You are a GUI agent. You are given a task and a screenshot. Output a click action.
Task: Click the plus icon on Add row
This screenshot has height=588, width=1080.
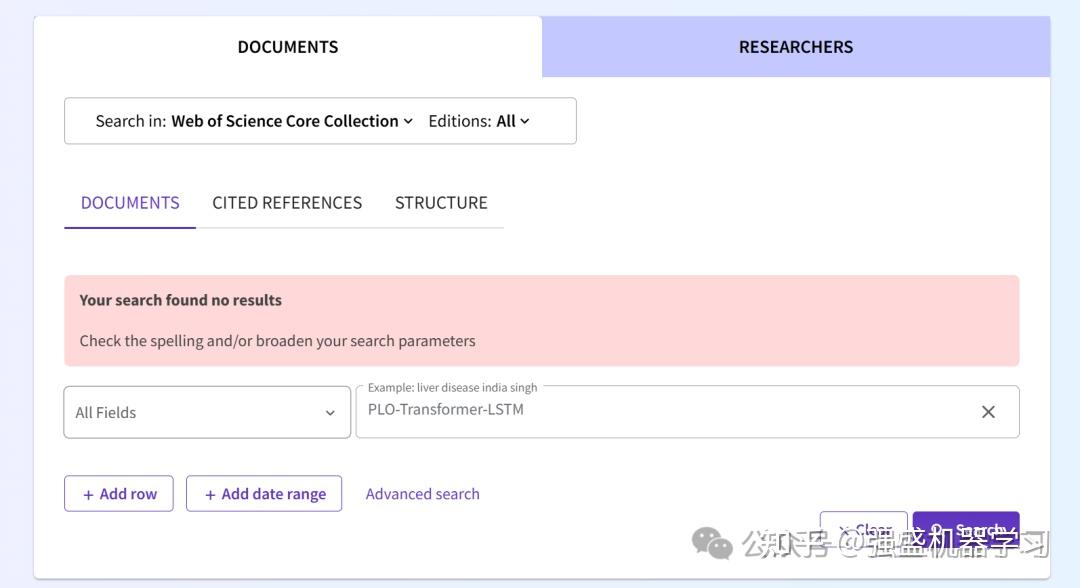[87, 493]
